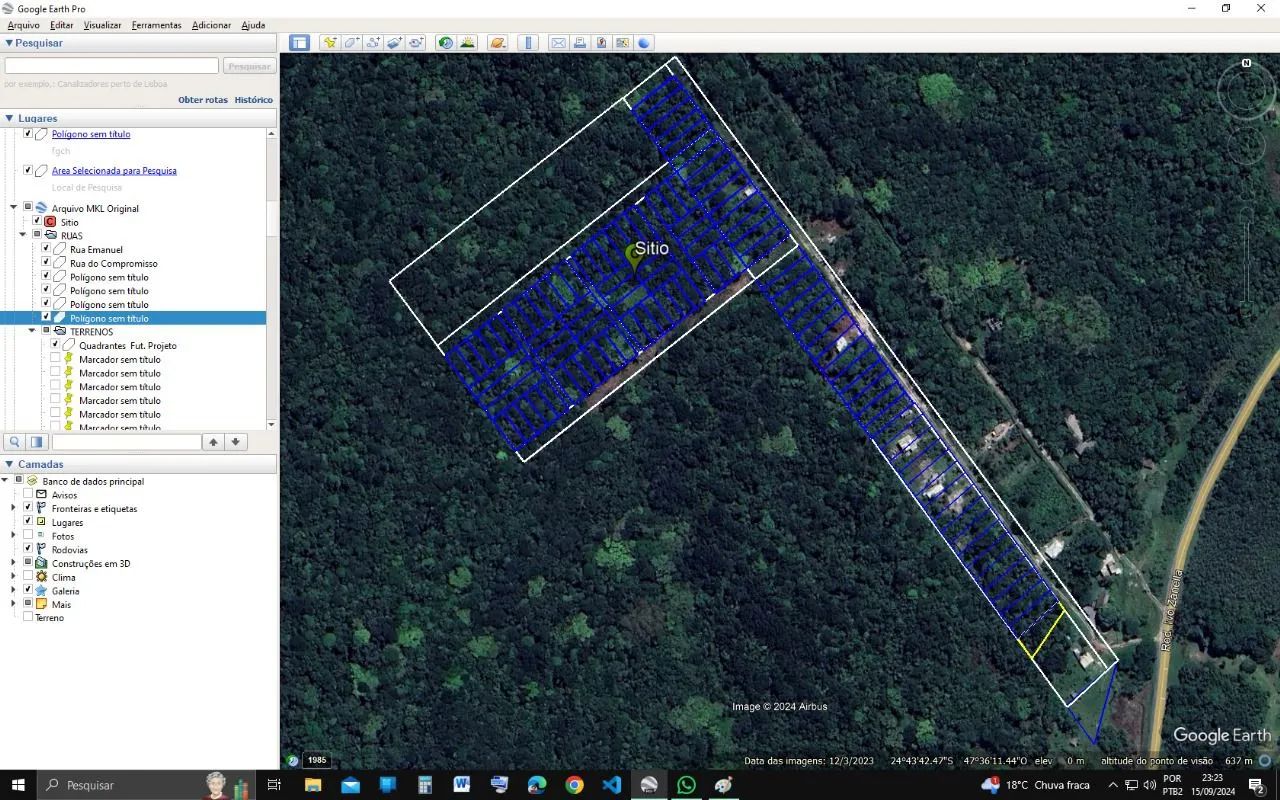Collapse the Arquivo MKL Original tree node
Image resolution: width=1280 pixels, height=800 pixels.
[14, 208]
